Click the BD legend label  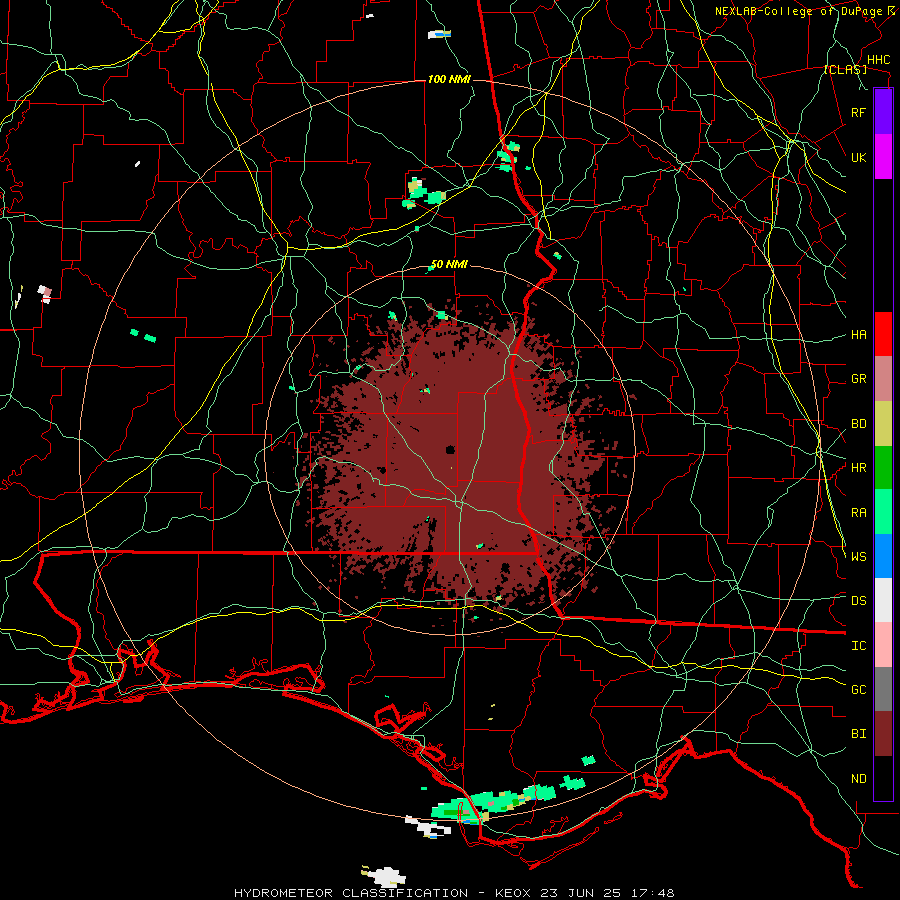[858, 424]
